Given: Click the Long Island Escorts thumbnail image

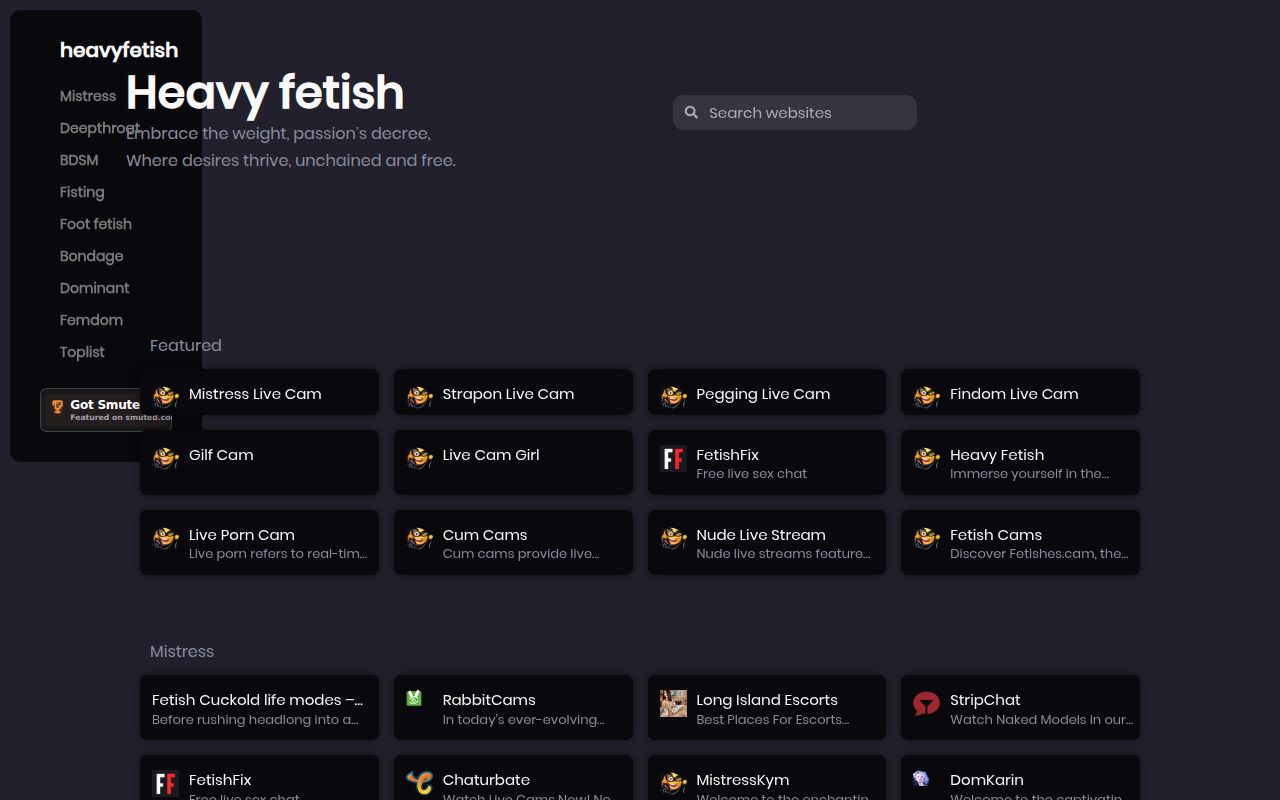Looking at the screenshot, I should (673, 704).
